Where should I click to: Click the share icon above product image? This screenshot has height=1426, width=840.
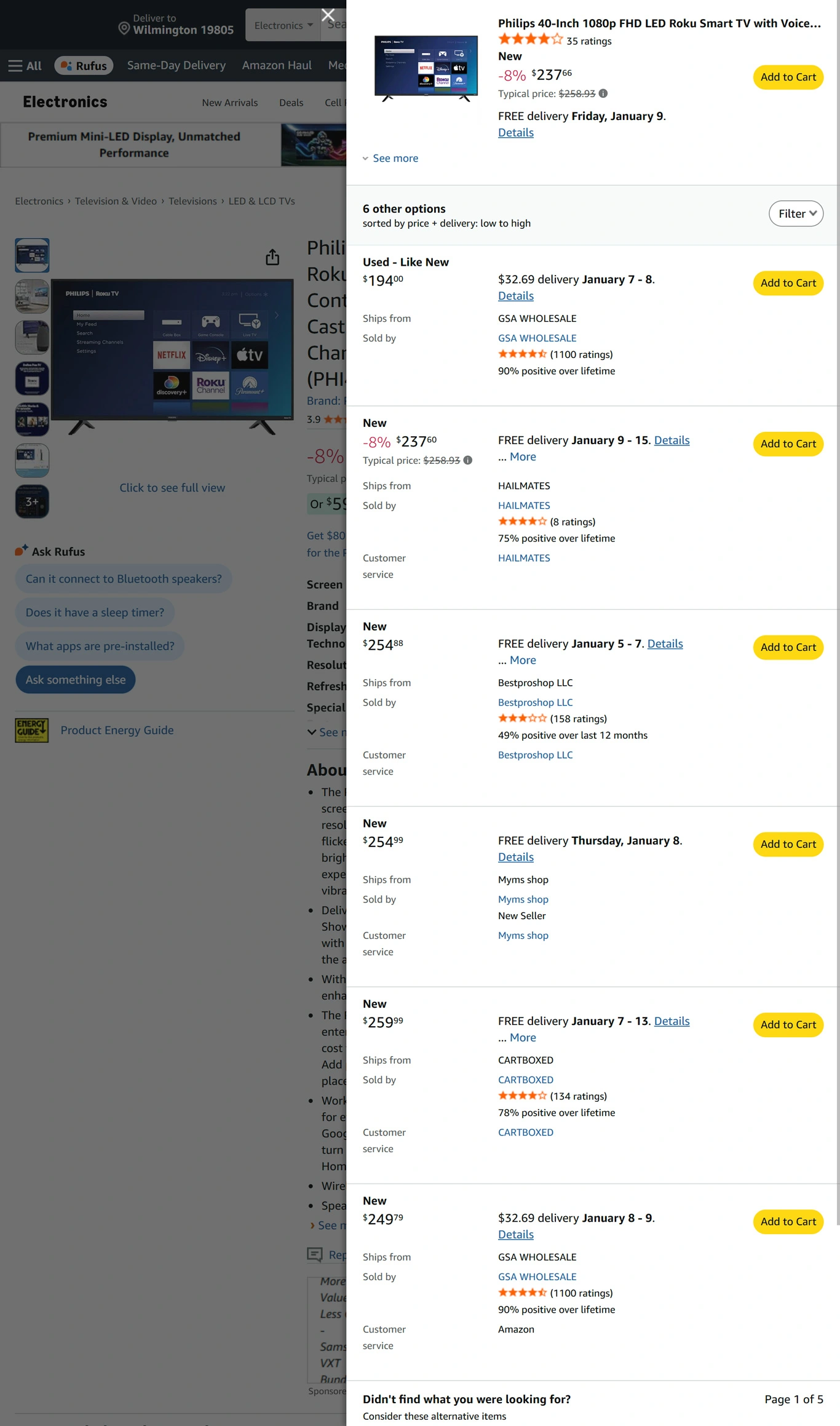pos(272,257)
